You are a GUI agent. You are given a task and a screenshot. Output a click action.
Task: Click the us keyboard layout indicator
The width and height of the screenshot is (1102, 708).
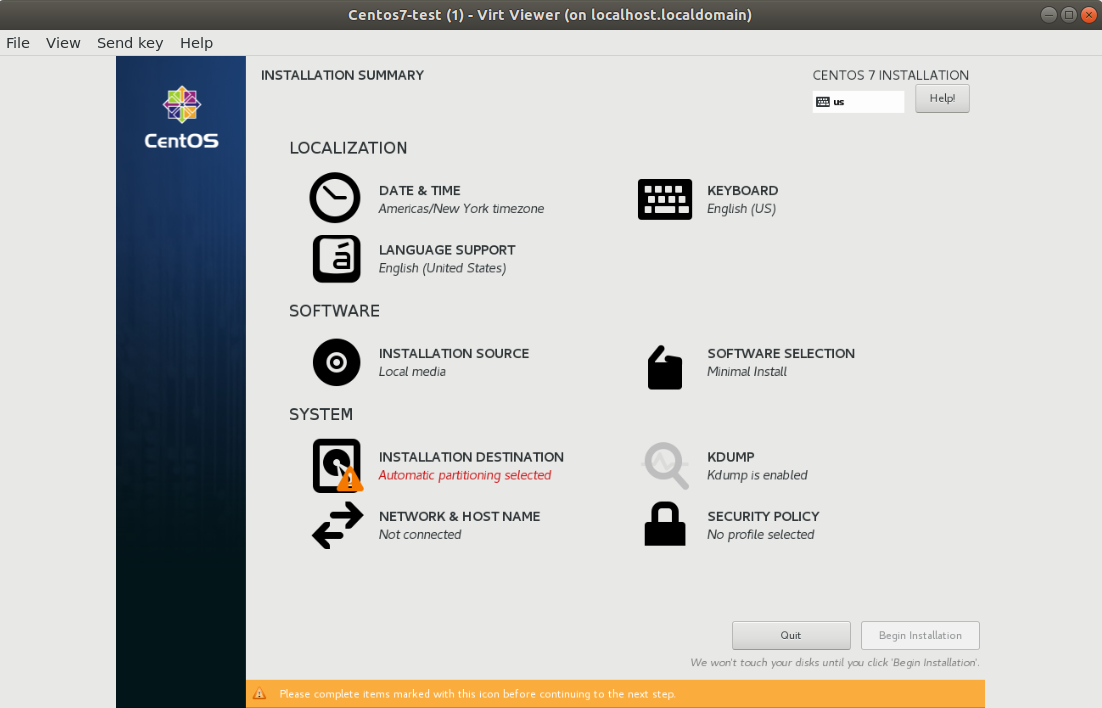[858, 102]
